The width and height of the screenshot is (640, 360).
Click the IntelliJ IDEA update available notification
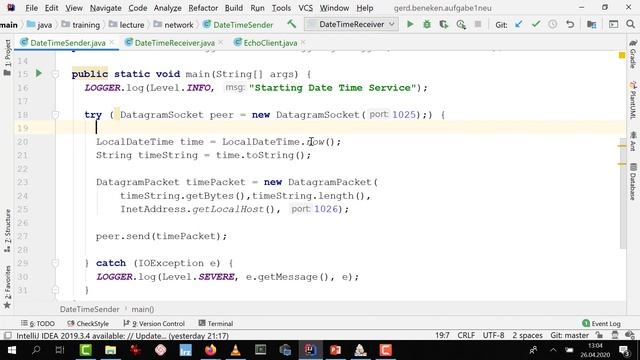[122, 336]
